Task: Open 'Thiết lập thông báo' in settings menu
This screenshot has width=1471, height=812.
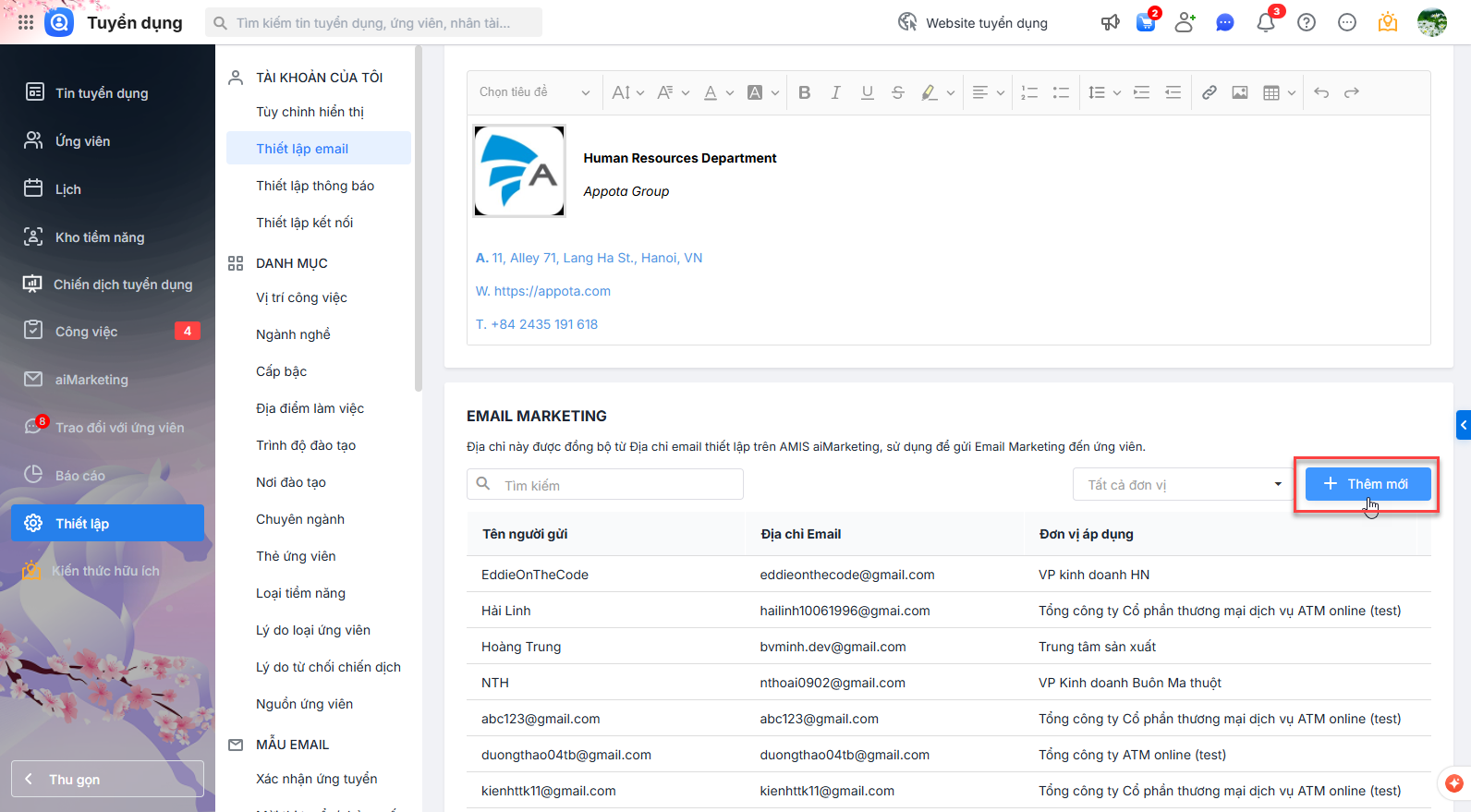Action: click(315, 186)
